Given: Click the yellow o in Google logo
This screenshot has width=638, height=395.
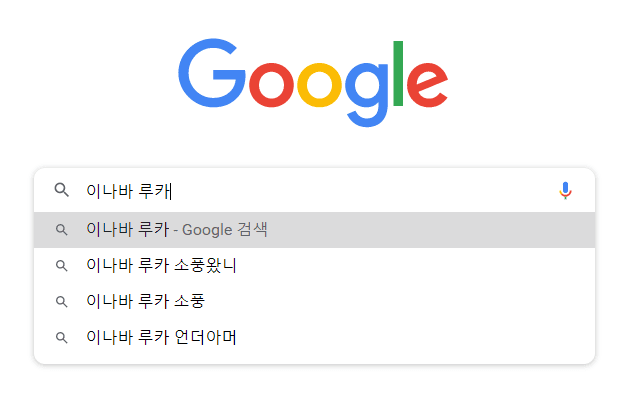Looking at the screenshot, I should click(319, 85).
